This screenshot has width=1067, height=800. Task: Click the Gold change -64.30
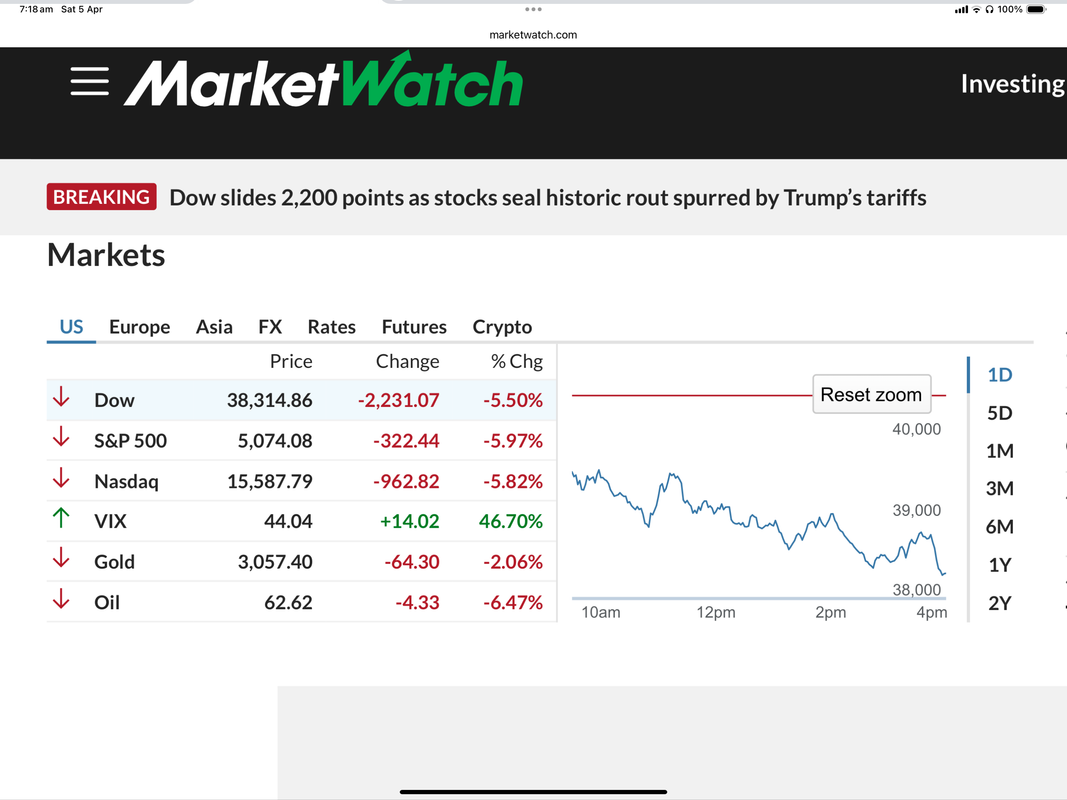412,562
